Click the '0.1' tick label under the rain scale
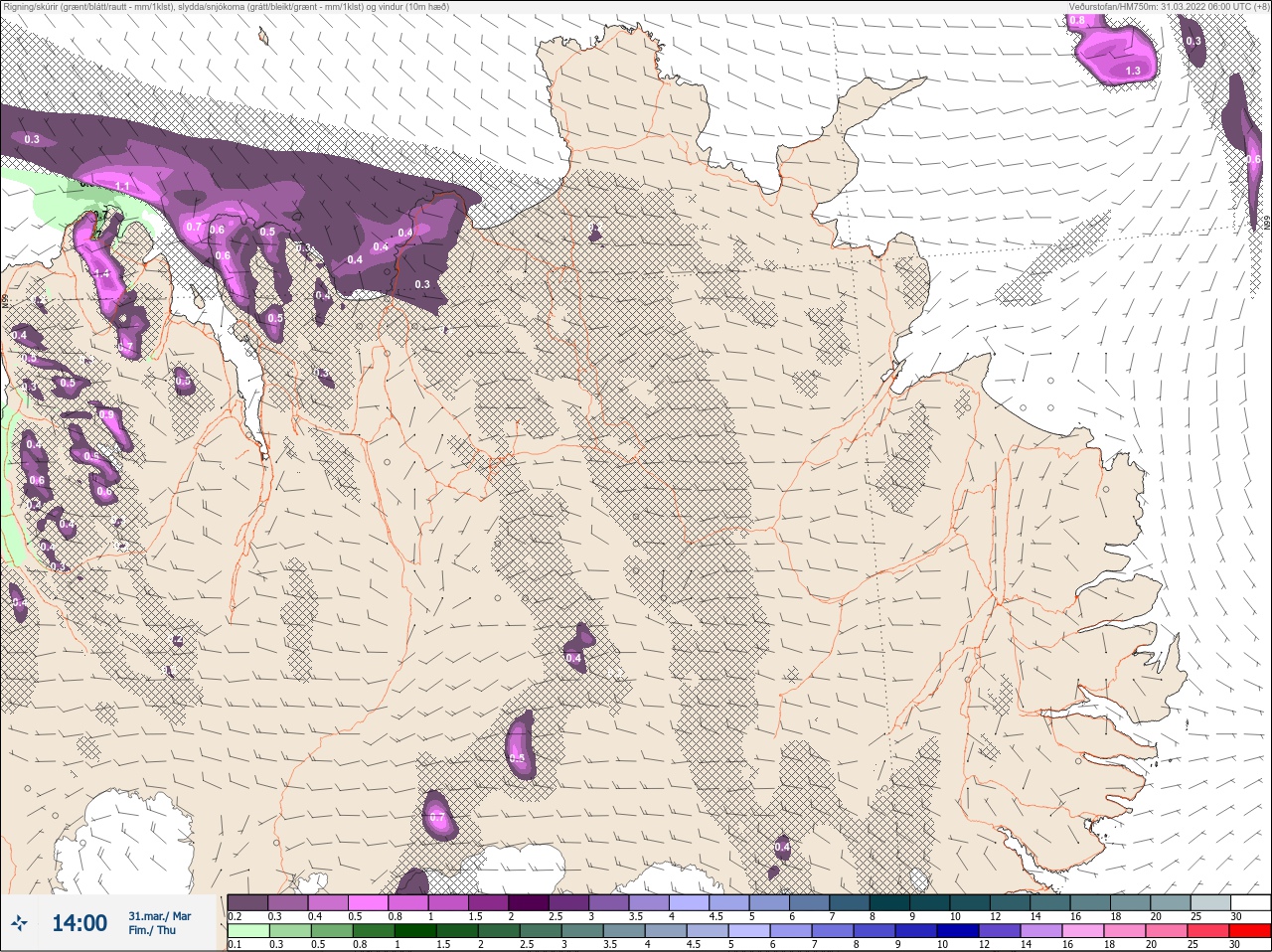The image size is (1272, 952). 235,944
